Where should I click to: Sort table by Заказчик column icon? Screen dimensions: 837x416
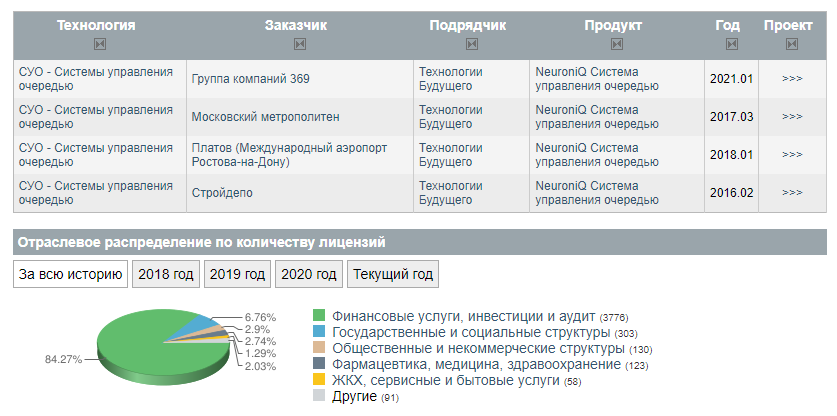[x=300, y=44]
